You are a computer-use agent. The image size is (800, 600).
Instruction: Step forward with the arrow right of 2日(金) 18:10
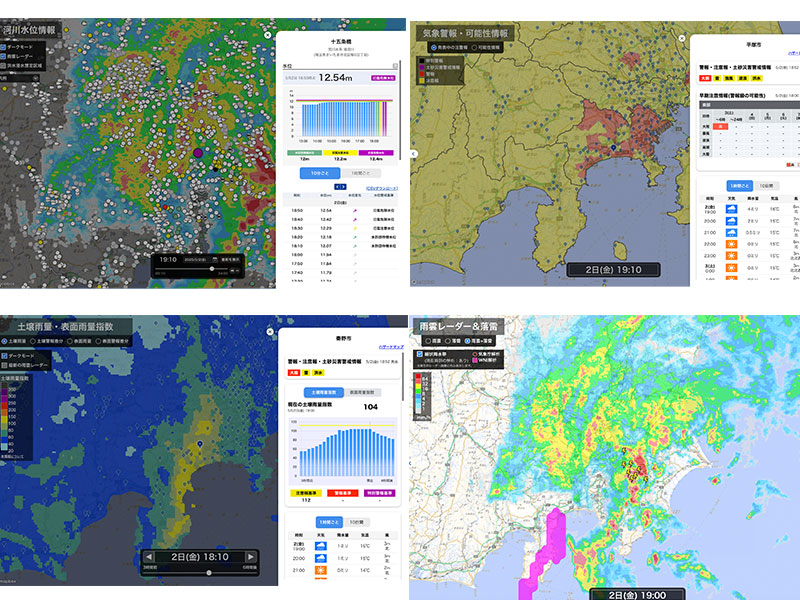251,557
